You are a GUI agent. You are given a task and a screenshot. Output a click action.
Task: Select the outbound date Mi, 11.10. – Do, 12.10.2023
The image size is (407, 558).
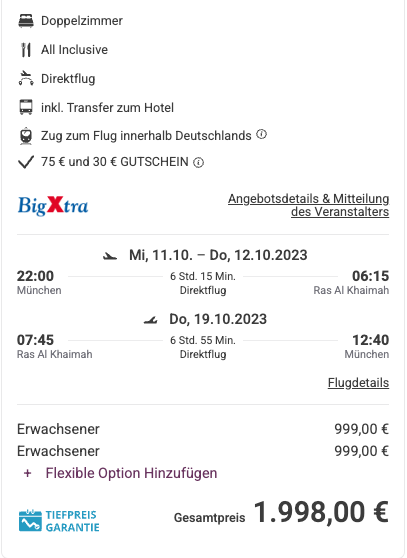(x=218, y=255)
